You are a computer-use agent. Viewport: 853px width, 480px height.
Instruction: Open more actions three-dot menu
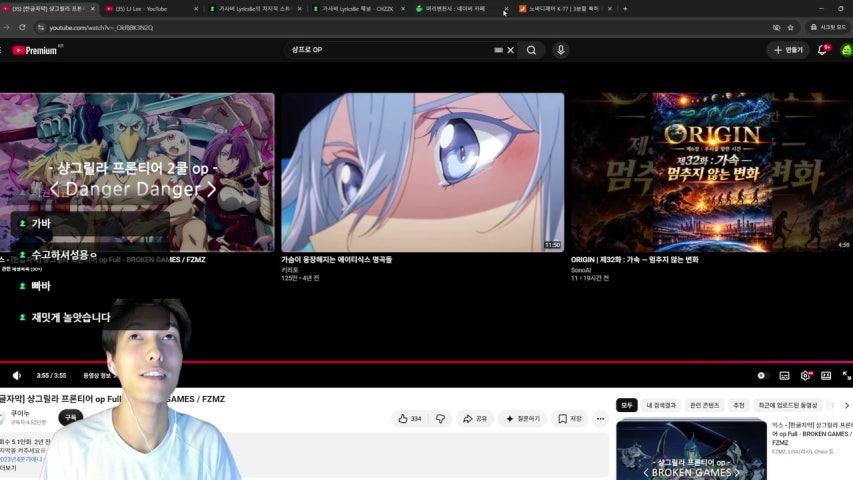point(600,419)
